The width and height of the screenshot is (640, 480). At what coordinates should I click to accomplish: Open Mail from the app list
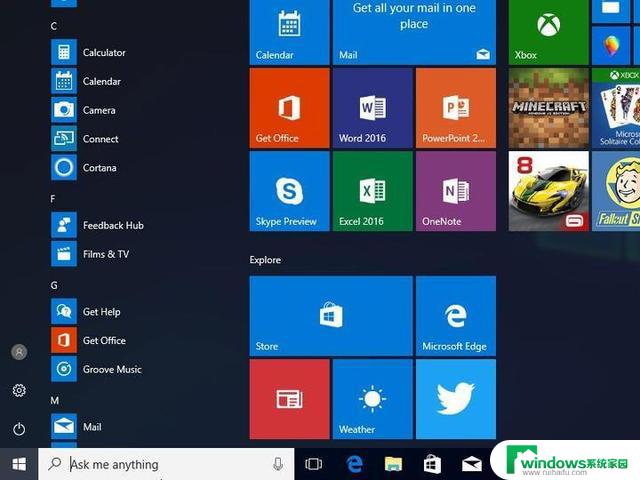click(76, 427)
